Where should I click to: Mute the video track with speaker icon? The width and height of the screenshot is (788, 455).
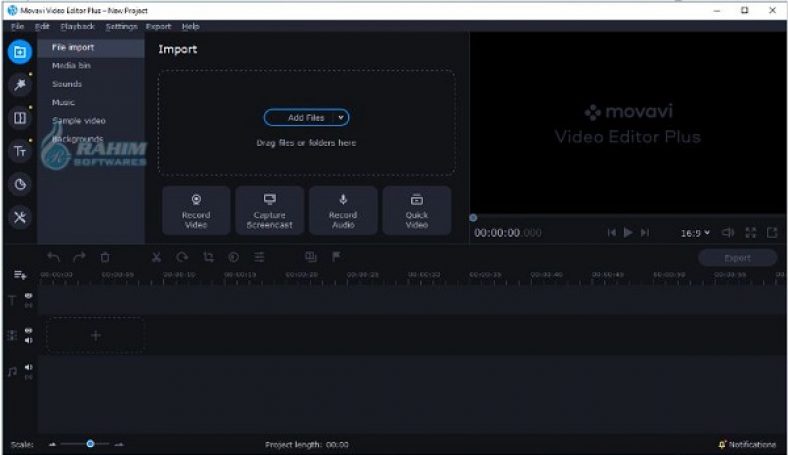[28, 340]
